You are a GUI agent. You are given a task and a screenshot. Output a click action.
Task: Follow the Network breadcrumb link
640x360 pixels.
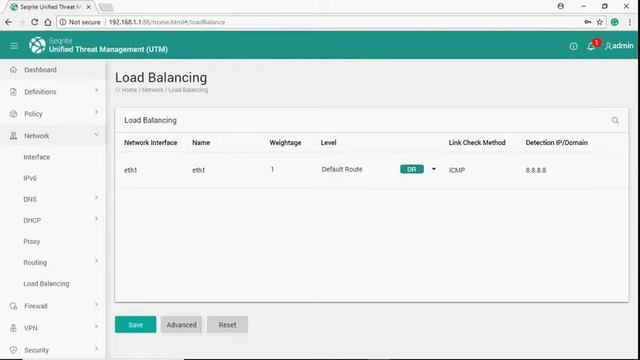[153, 90]
